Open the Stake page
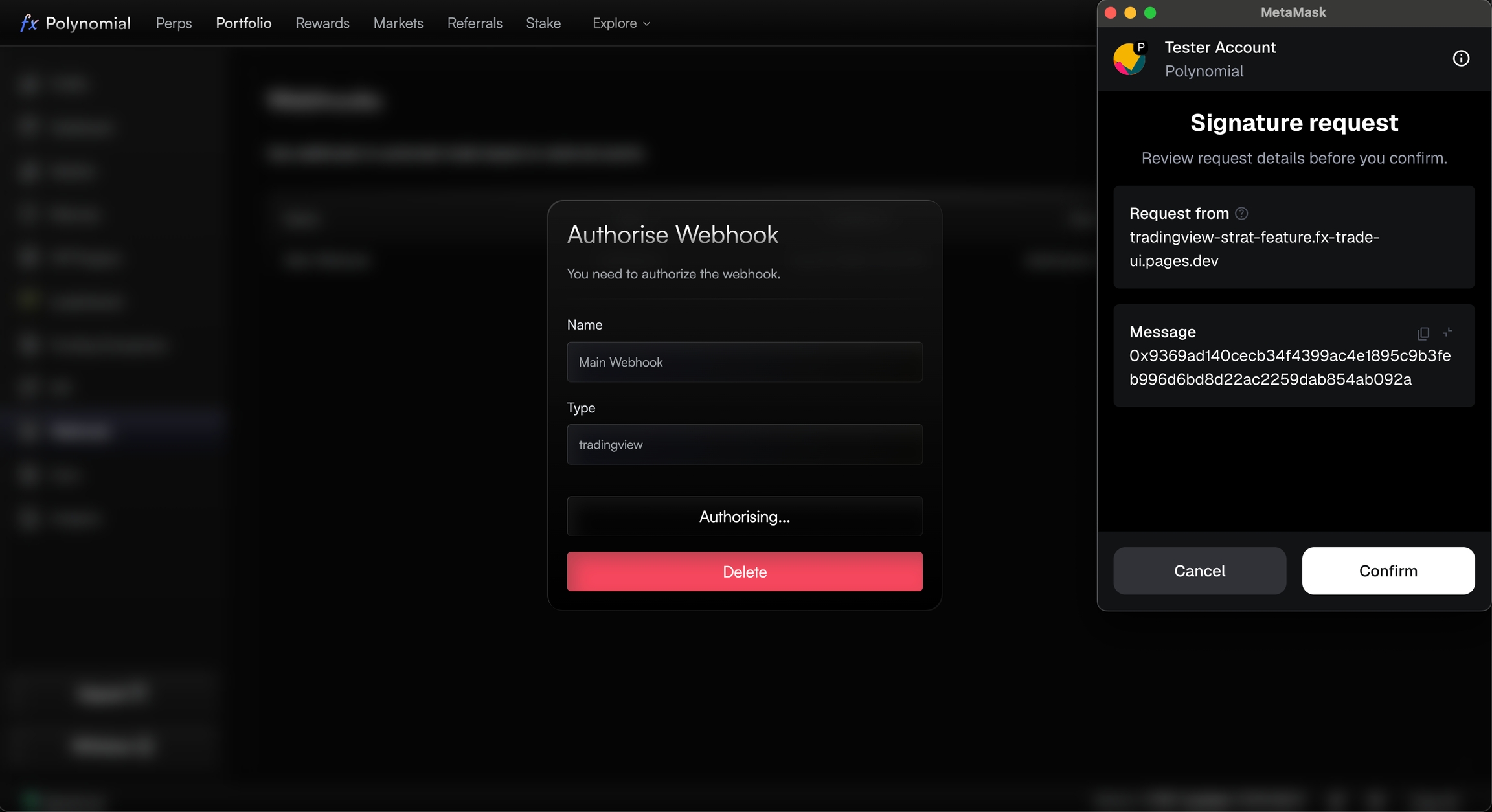 [543, 23]
